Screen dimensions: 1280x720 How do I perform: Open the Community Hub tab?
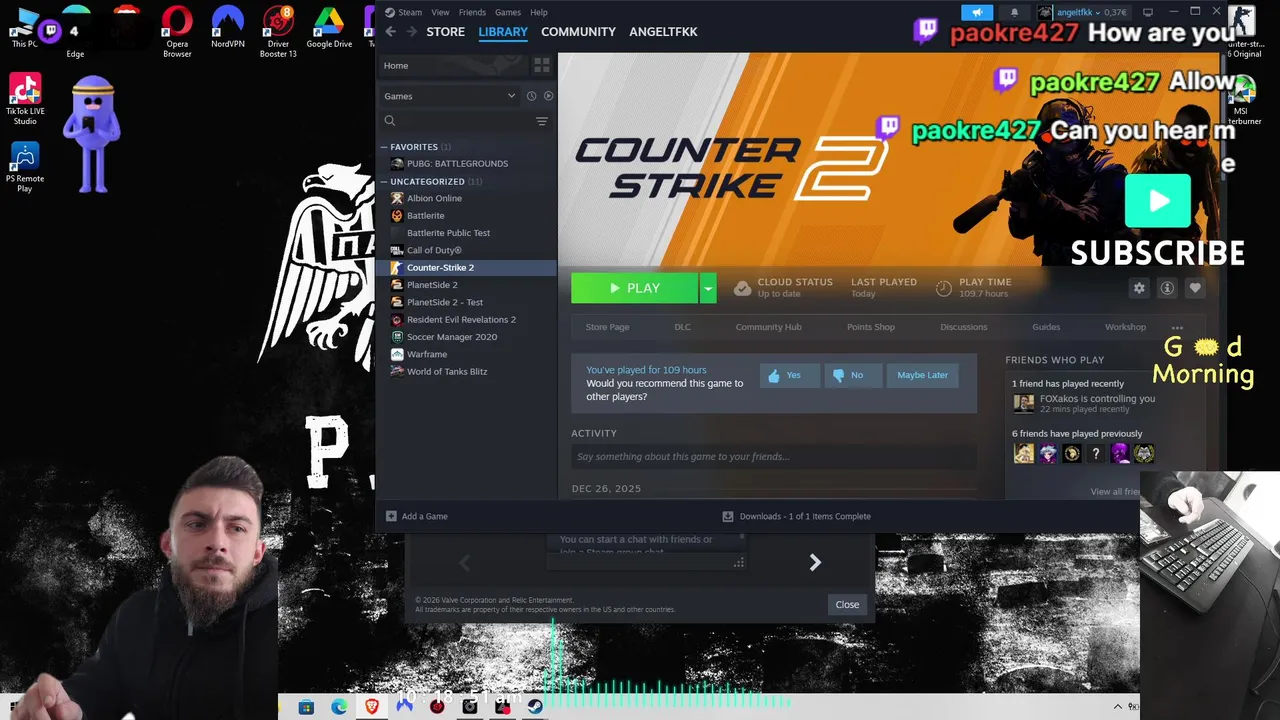click(769, 327)
